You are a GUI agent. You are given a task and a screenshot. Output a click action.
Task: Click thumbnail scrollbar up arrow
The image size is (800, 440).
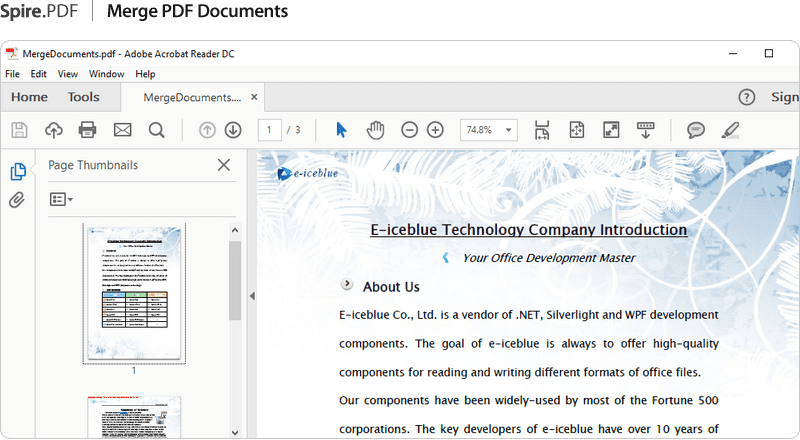point(235,230)
